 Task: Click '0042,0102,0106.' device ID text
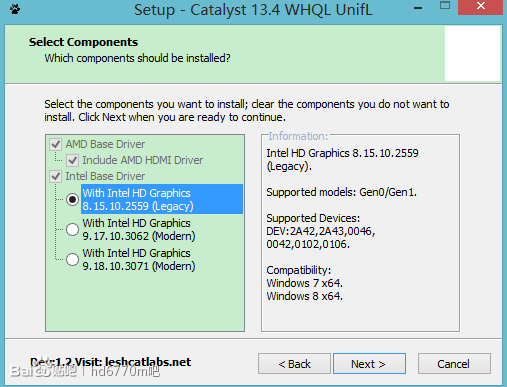(308, 244)
